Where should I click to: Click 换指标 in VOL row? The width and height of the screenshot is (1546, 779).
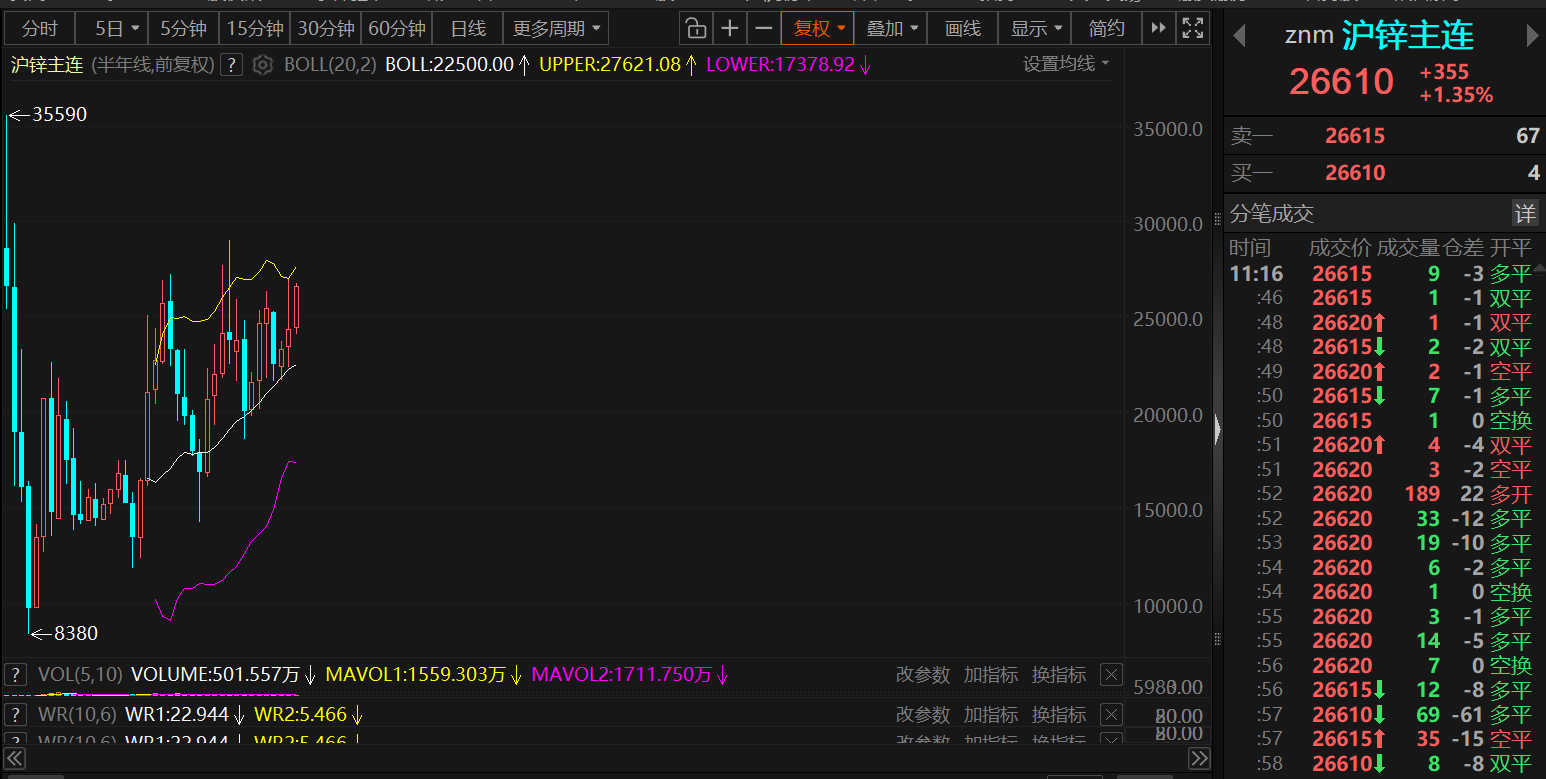(1059, 675)
